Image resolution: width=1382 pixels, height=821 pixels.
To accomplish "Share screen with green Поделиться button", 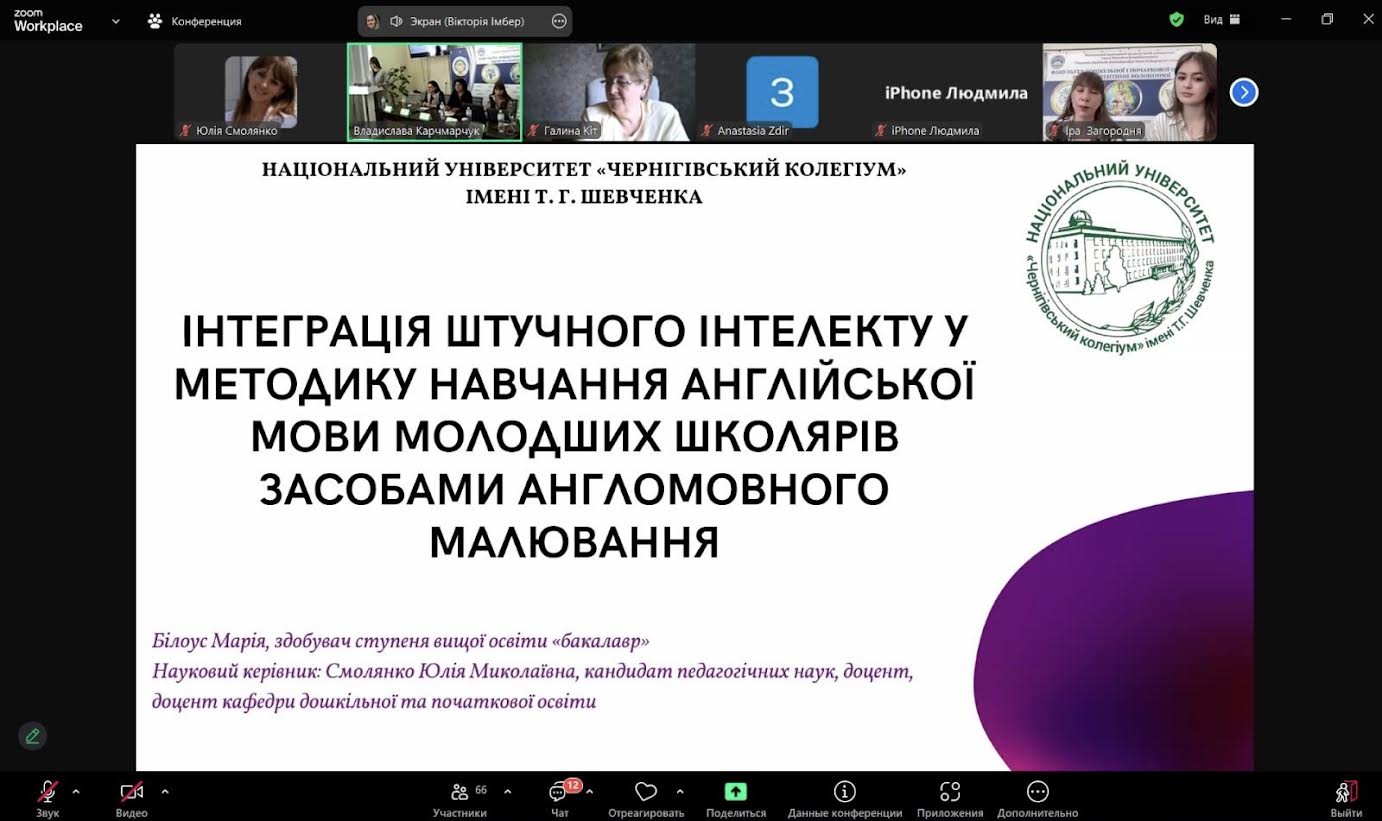I will [x=736, y=797].
